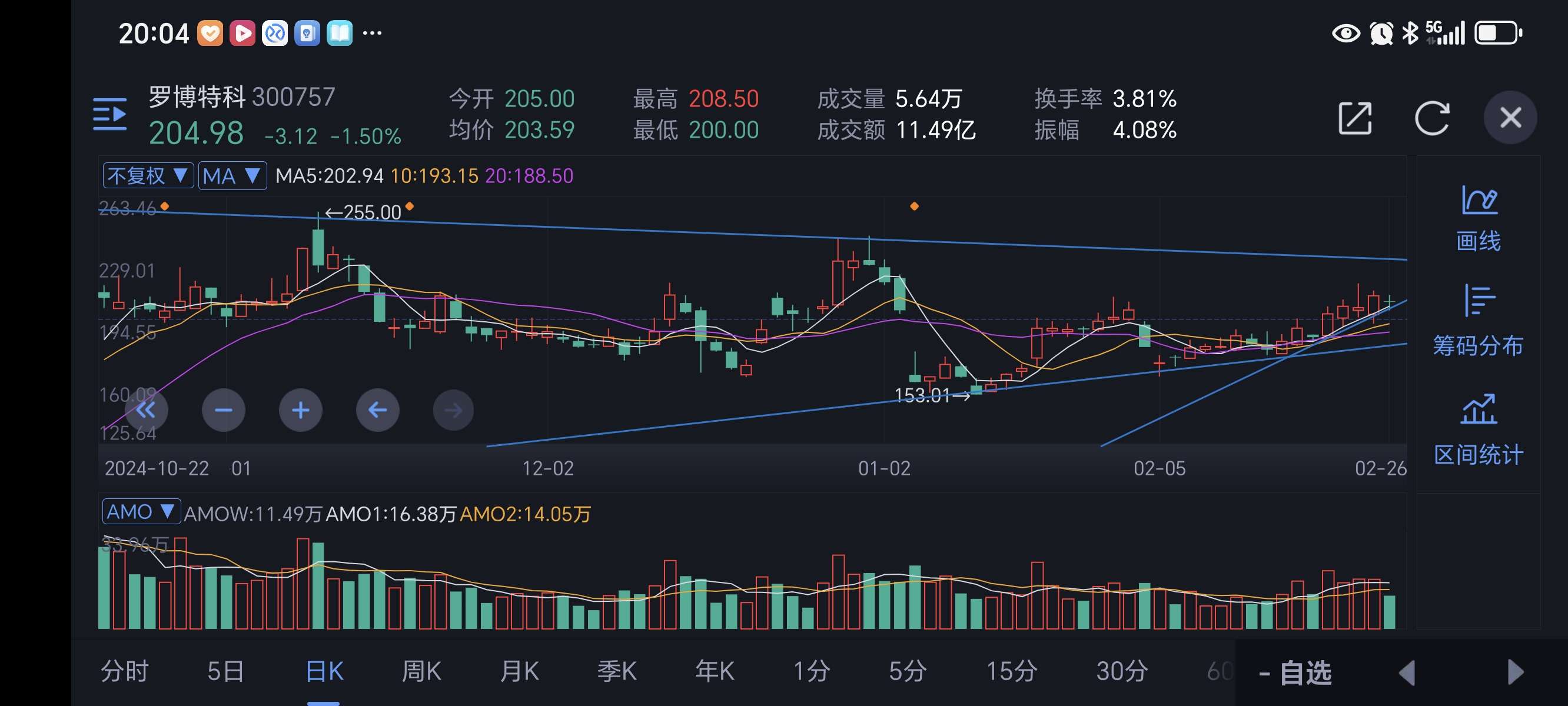This screenshot has width=1568, height=706.
Task: Refresh the stock quote data
Action: (1431, 118)
